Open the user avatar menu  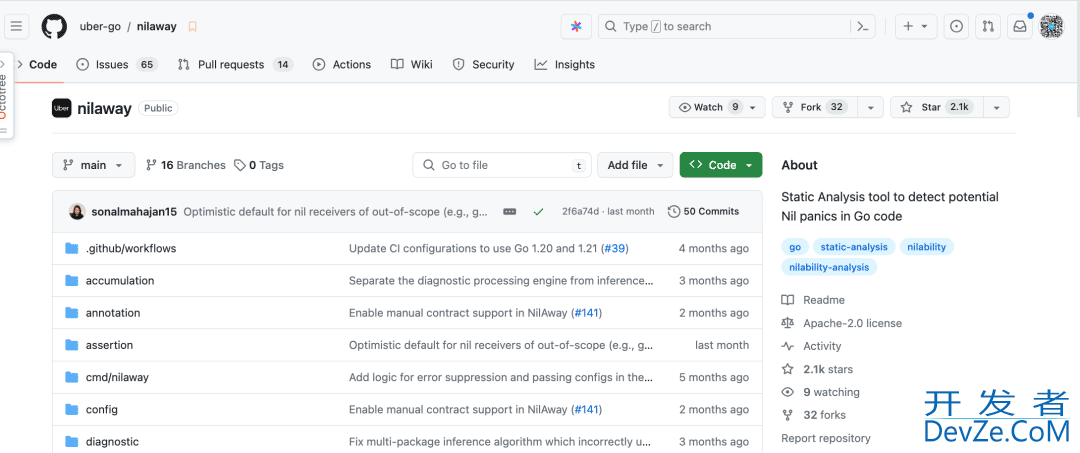click(1051, 26)
